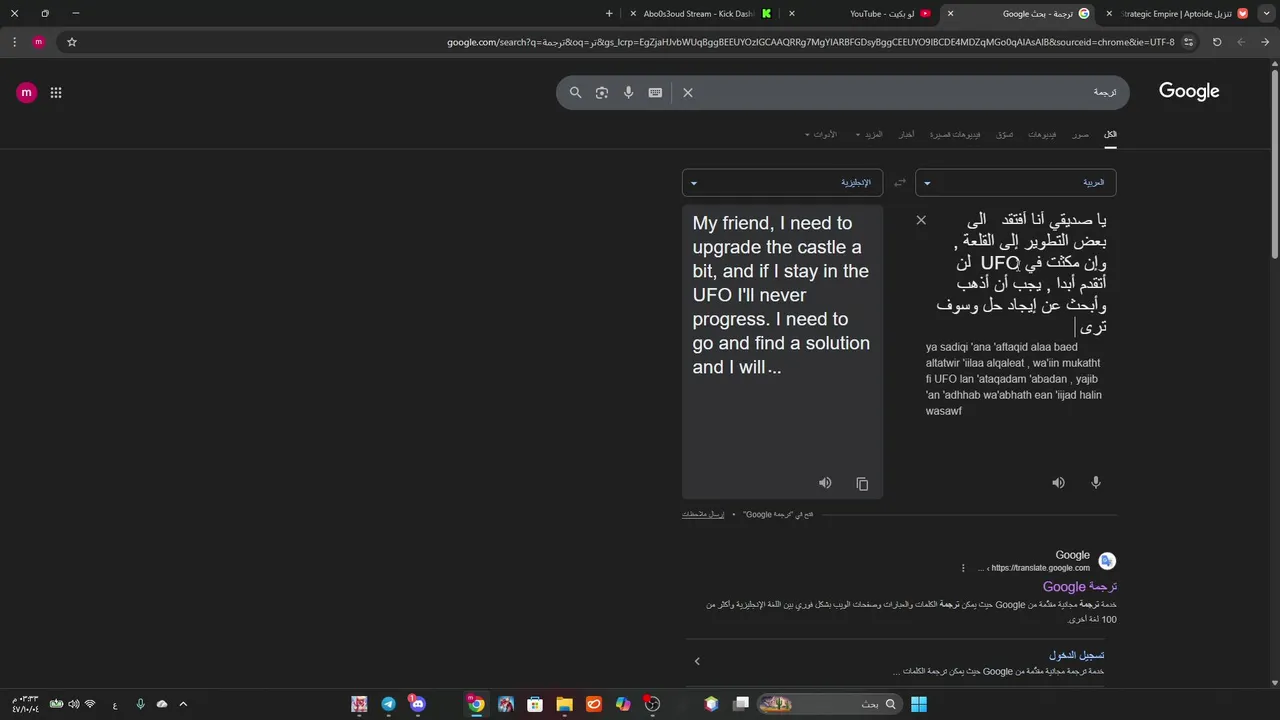Listen to the English translation
Screen dimensions: 1280x720
point(825,483)
